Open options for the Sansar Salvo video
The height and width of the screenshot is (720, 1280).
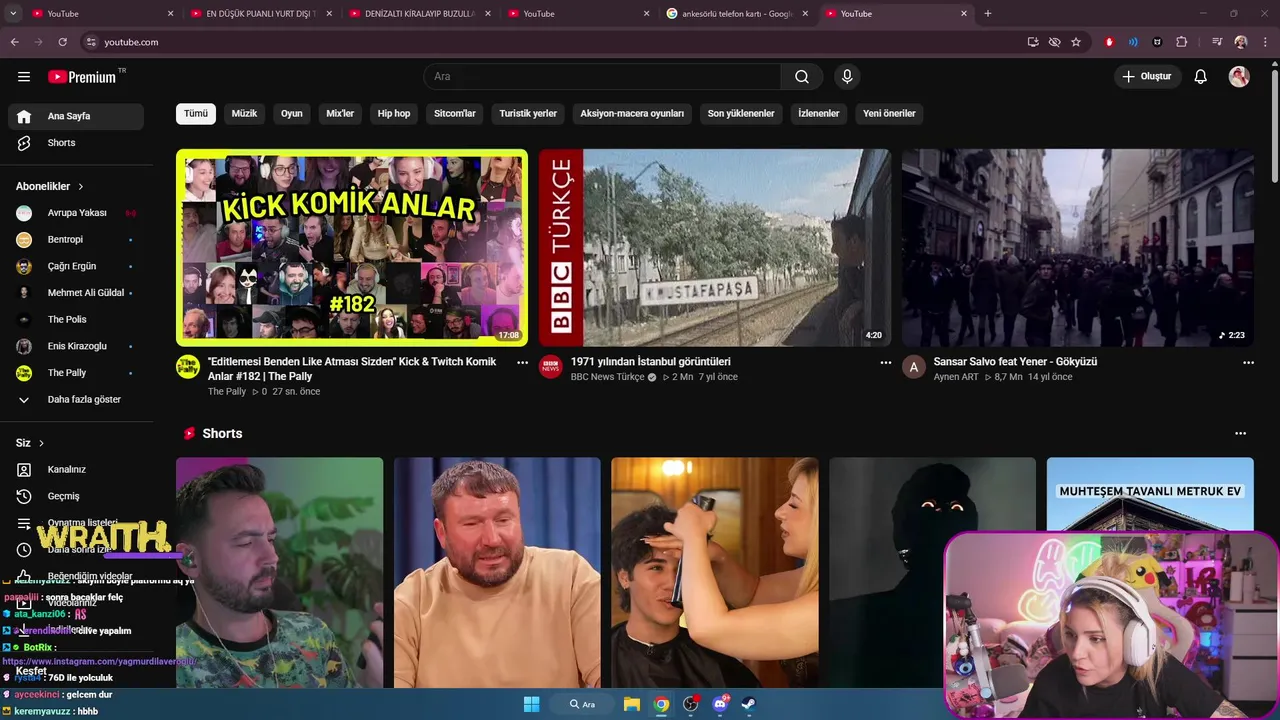[1248, 363]
